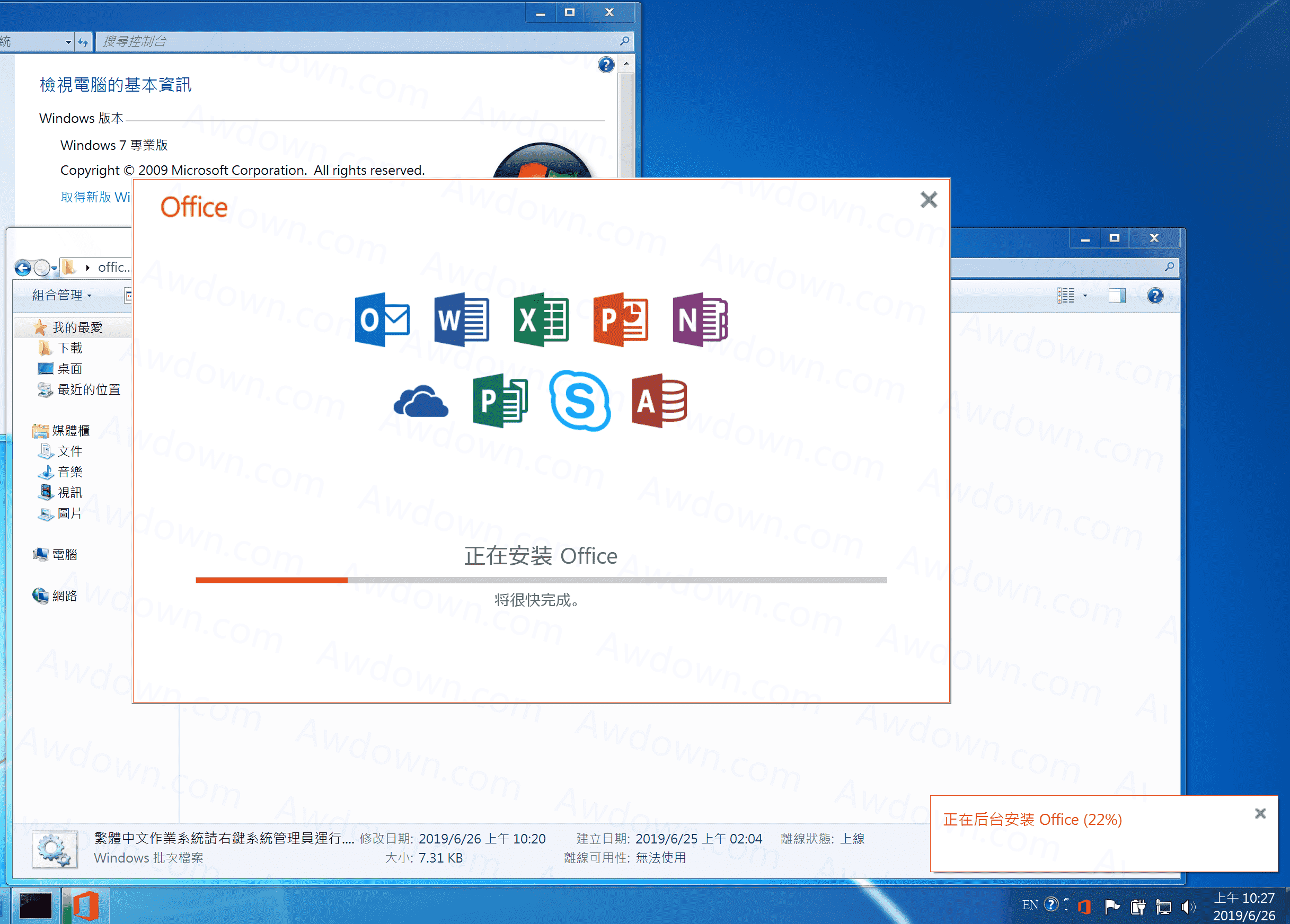The width and height of the screenshot is (1290, 924).
Task: Click the Excel application icon
Action: coord(541,319)
